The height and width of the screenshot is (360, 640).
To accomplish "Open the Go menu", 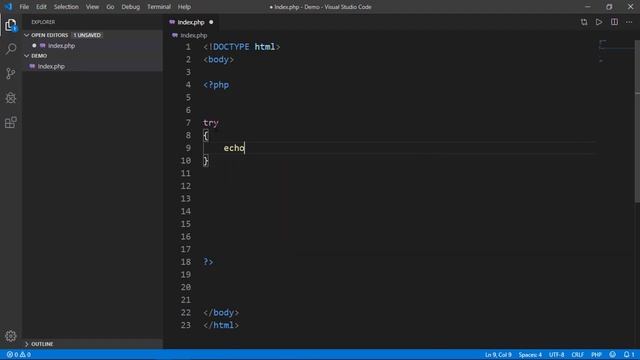I will [110, 7].
